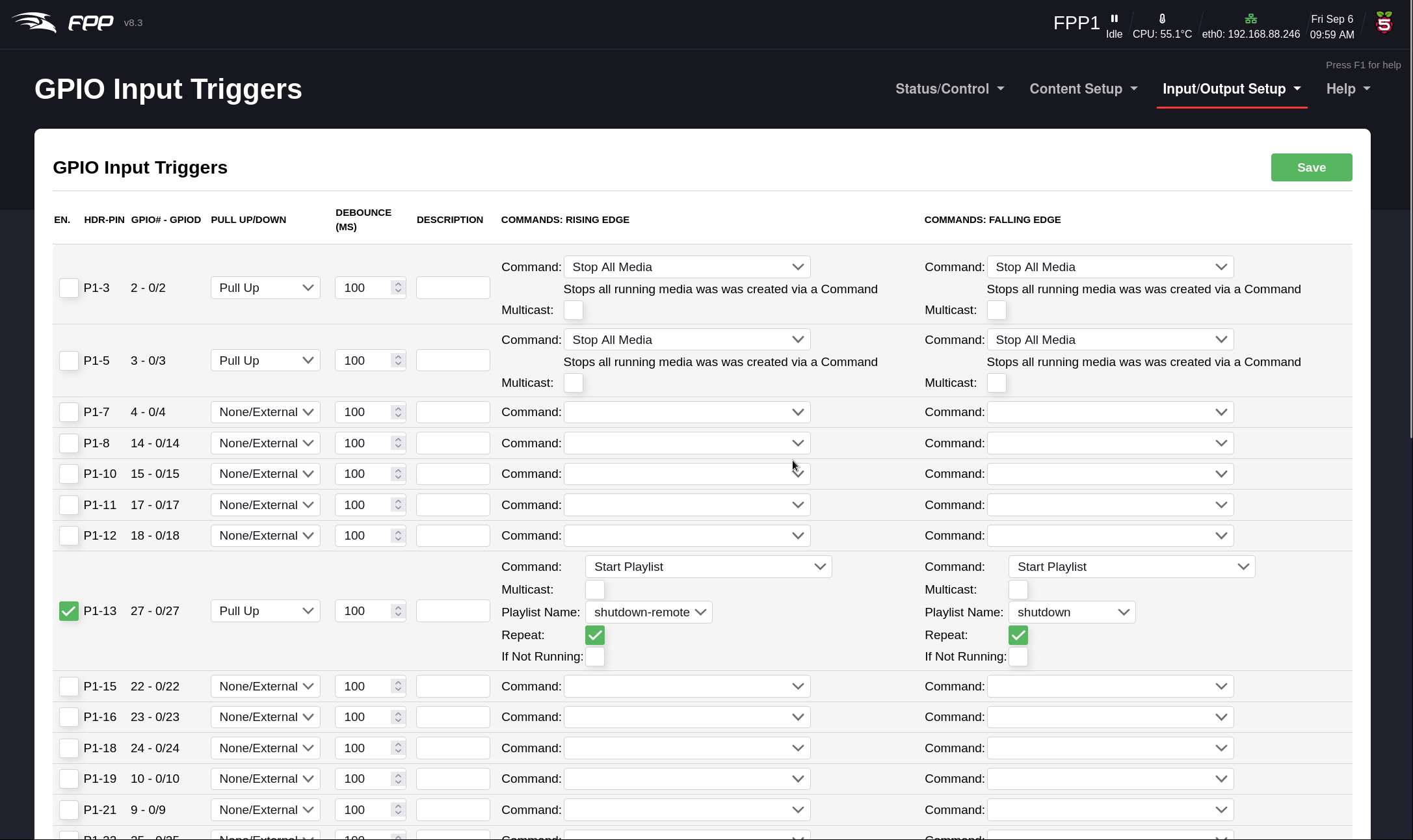Image resolution: width=1413 pixels, height=840 pixels.
Task: Open P1-5 Pull Up dropdown
Action: click(x=265, y=361)
